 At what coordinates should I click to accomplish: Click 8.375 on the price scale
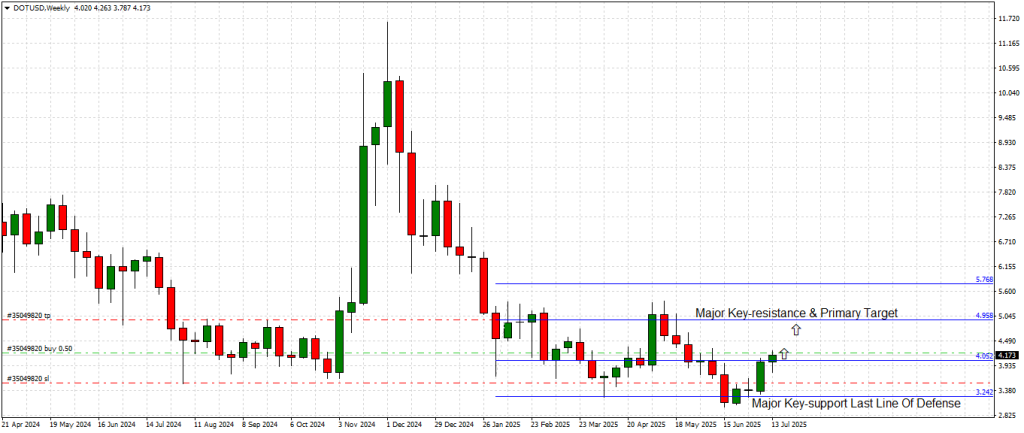point(1009,168)
